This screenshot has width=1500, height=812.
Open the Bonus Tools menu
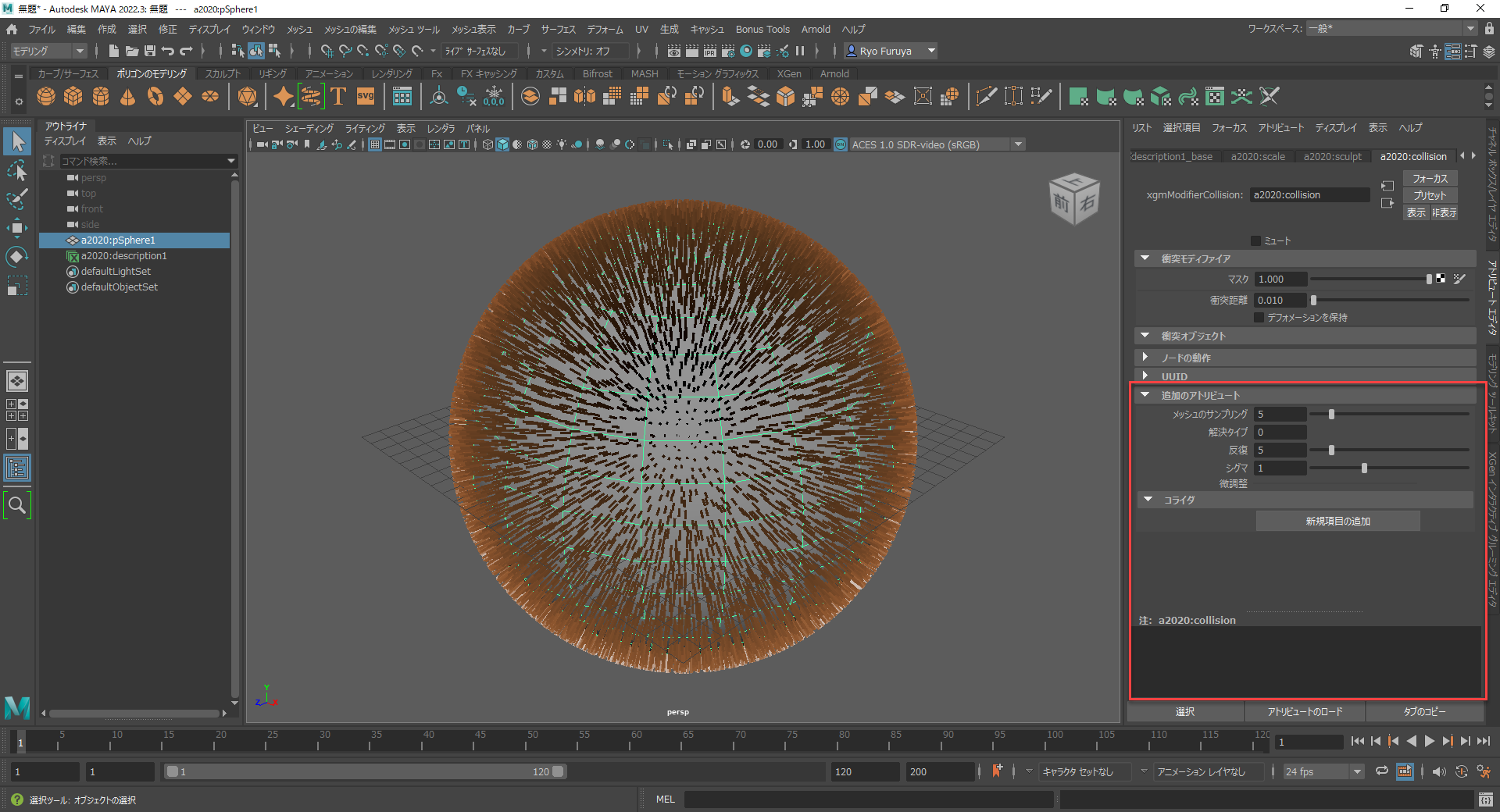pos(762,29)
